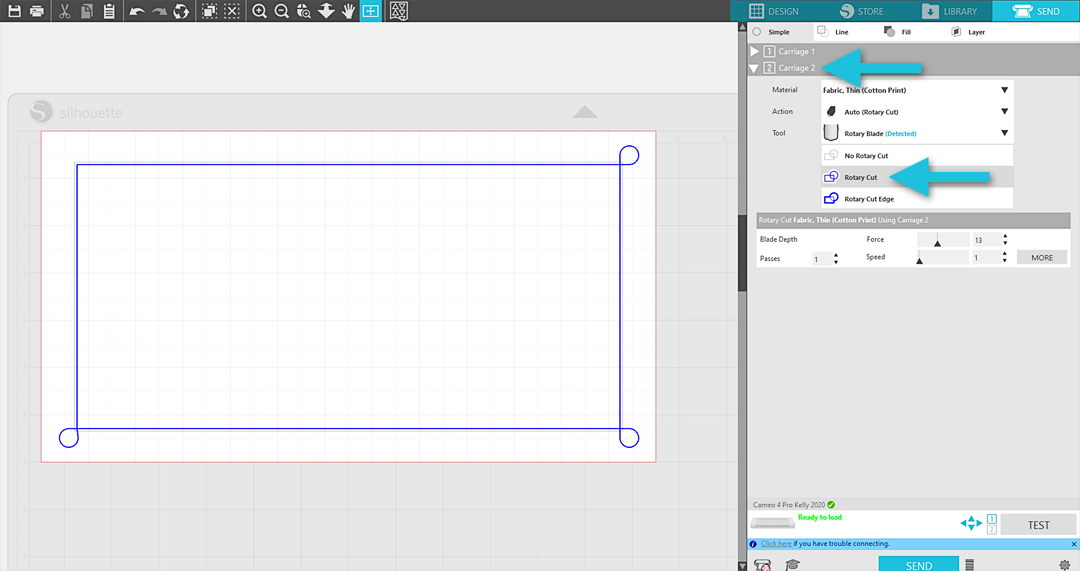
Task: Click the Cameo 4 Pro machine thumbnail
Action: (772, 523)
